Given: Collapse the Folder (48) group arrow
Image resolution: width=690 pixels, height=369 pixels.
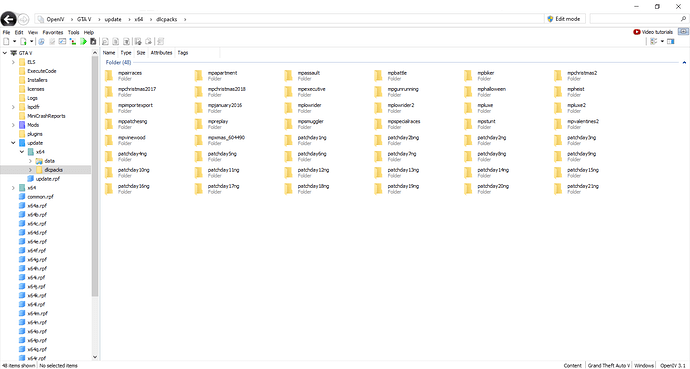Looking at the screenshot, I should point(684,62).
